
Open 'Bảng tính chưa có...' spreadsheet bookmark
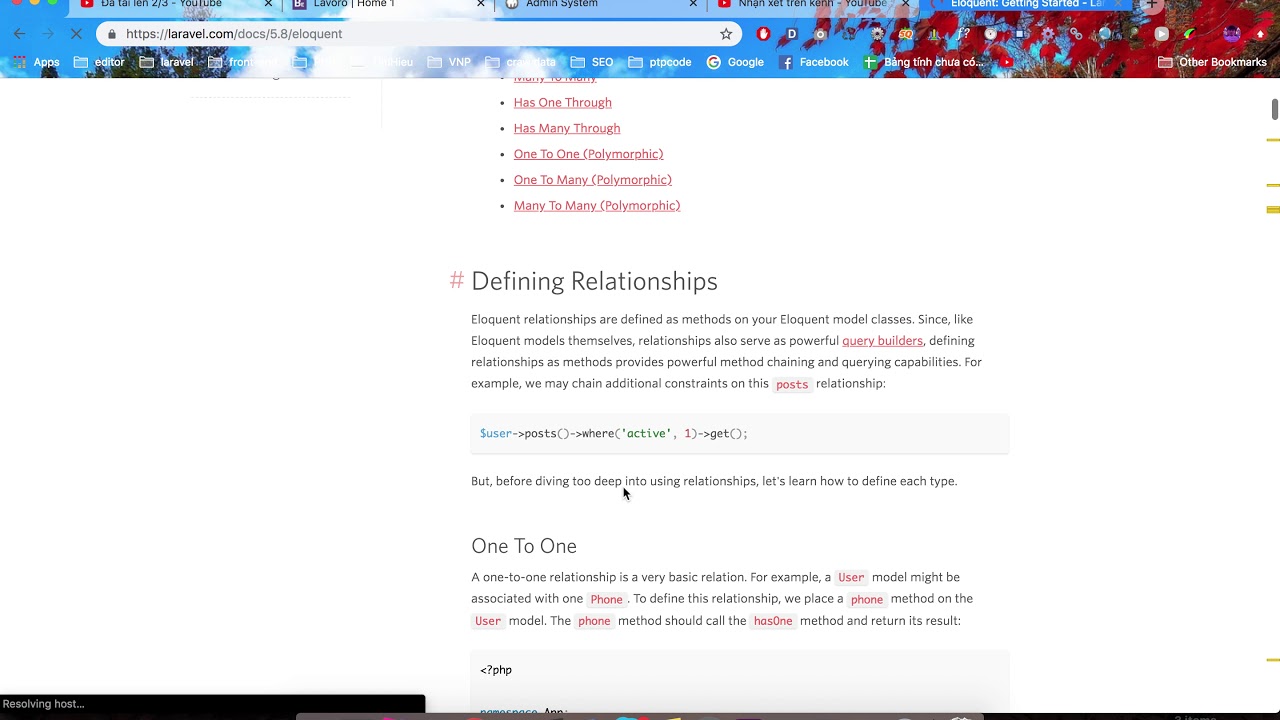pyautogui.click(x=924, y=62)
